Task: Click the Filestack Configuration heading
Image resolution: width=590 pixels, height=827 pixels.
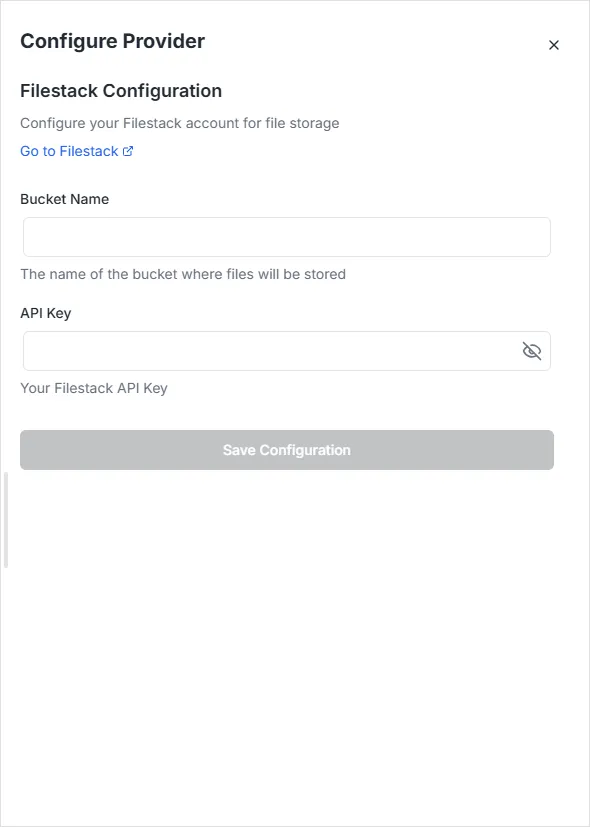Action: [x=120, y=90]
